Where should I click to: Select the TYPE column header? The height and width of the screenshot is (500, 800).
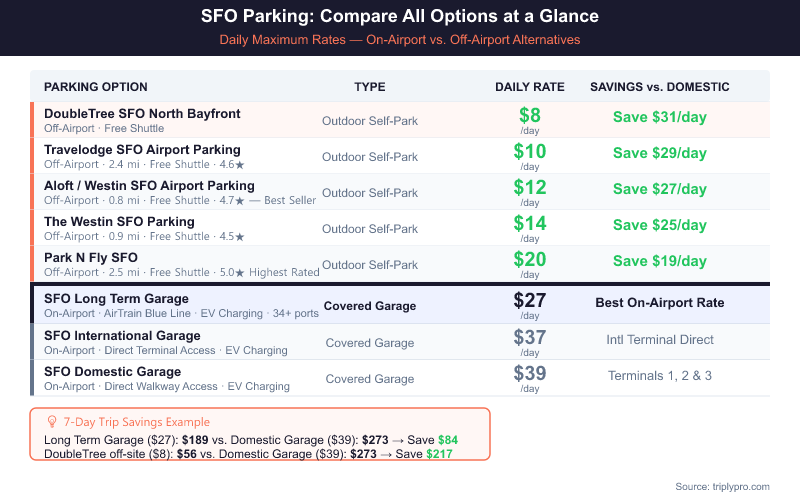pyautogui.click(x=370, y=87)
